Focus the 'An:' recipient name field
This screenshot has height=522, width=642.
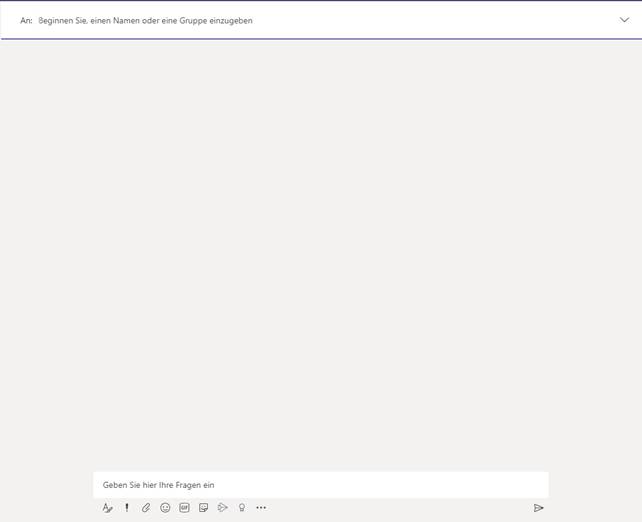pyautogui.click(x=319, y=20)
